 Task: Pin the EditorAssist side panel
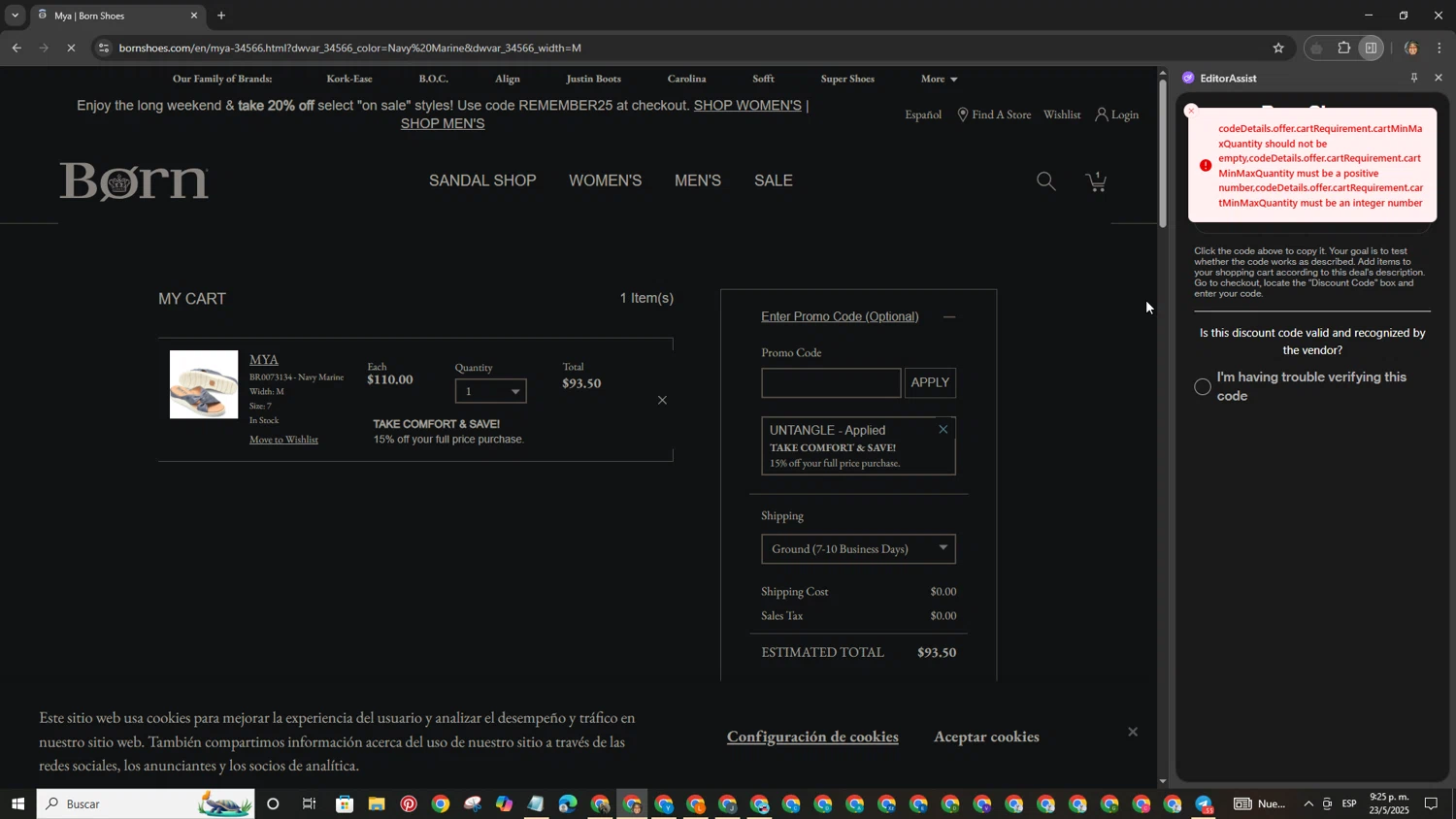pyautogui.click(x=1414, y=78)
